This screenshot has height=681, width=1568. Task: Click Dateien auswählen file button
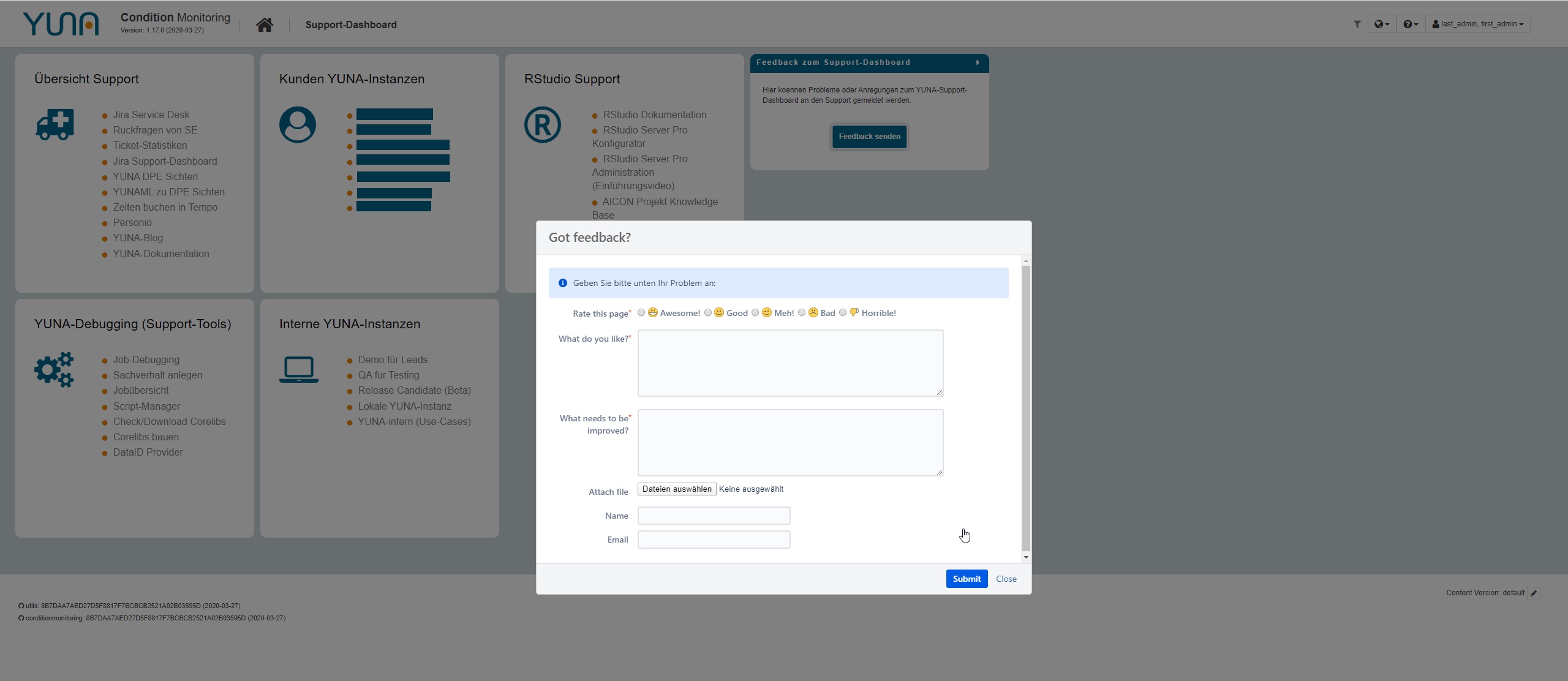click(x=677, y=489)
